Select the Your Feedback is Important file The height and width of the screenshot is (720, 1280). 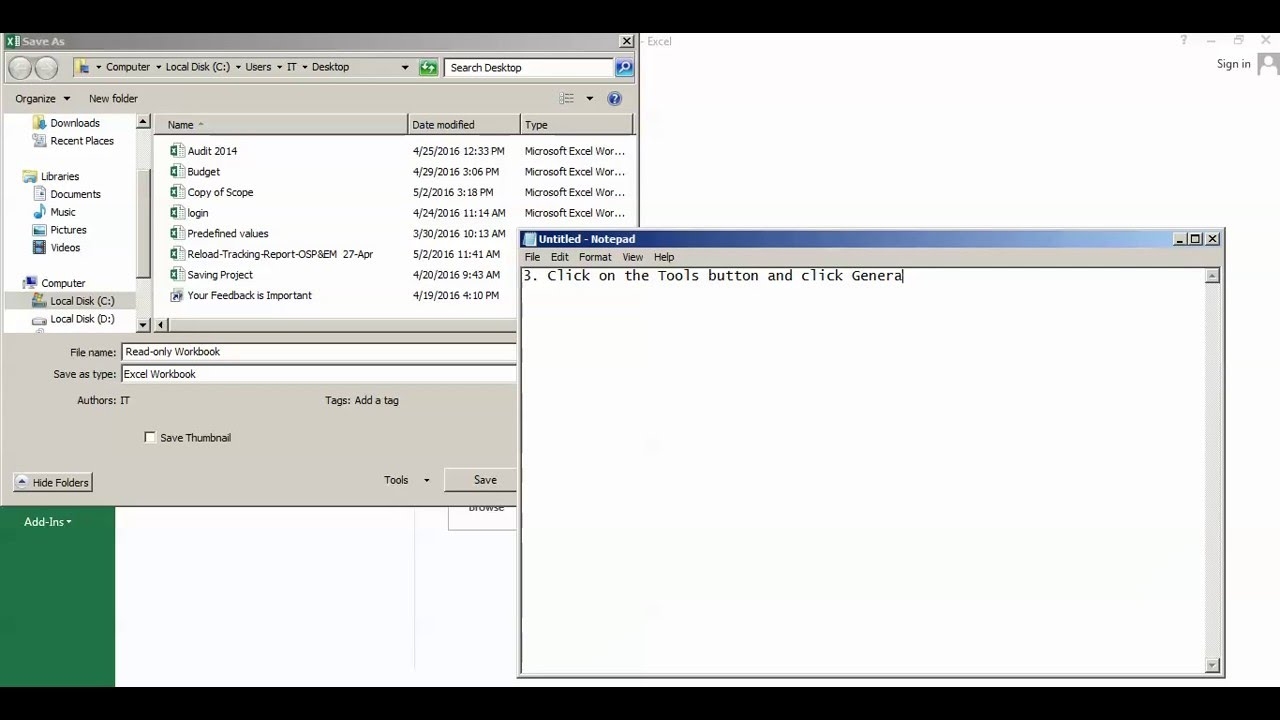coord(249,296)
